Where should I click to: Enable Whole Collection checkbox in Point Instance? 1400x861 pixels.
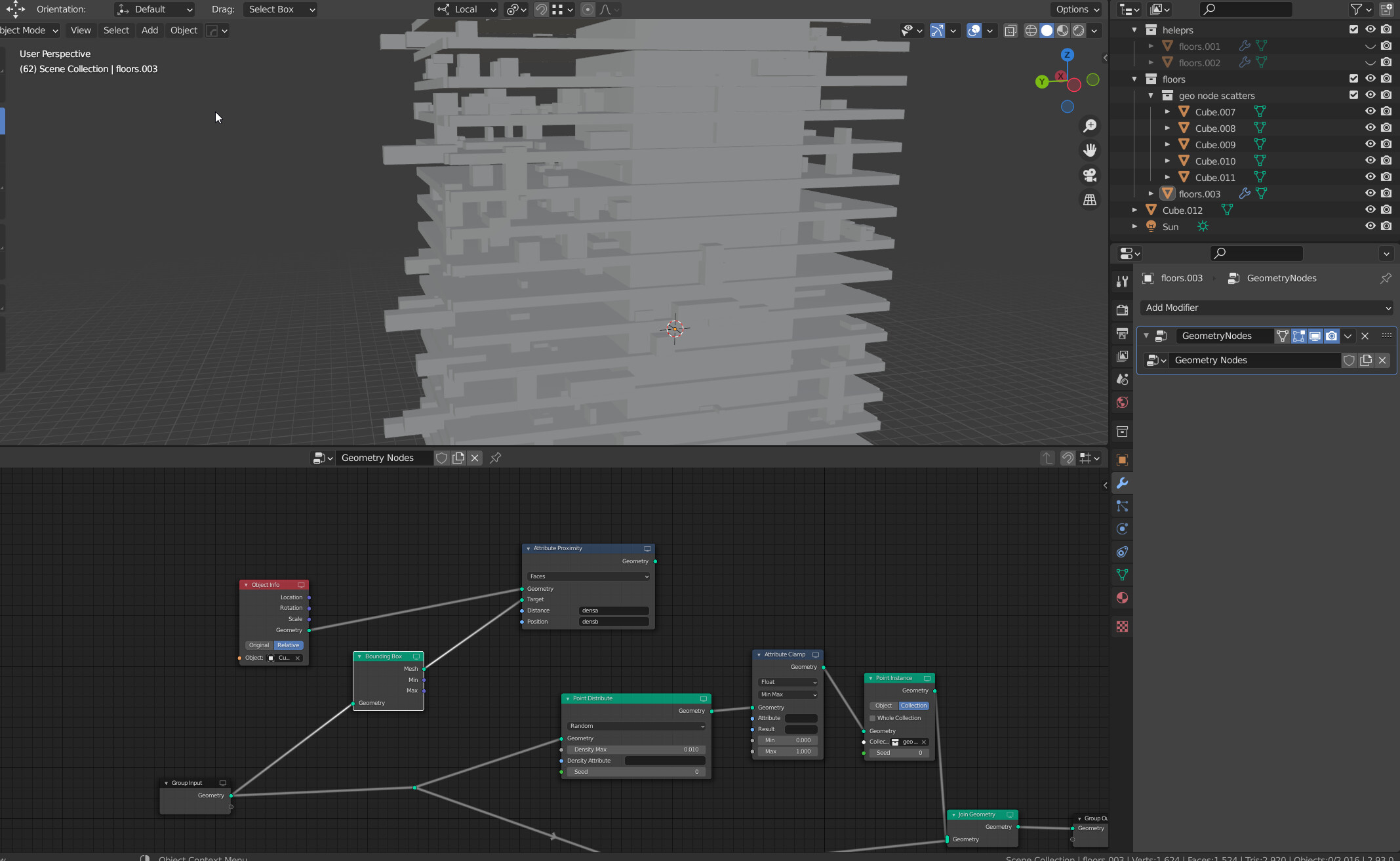click(873, 718)
